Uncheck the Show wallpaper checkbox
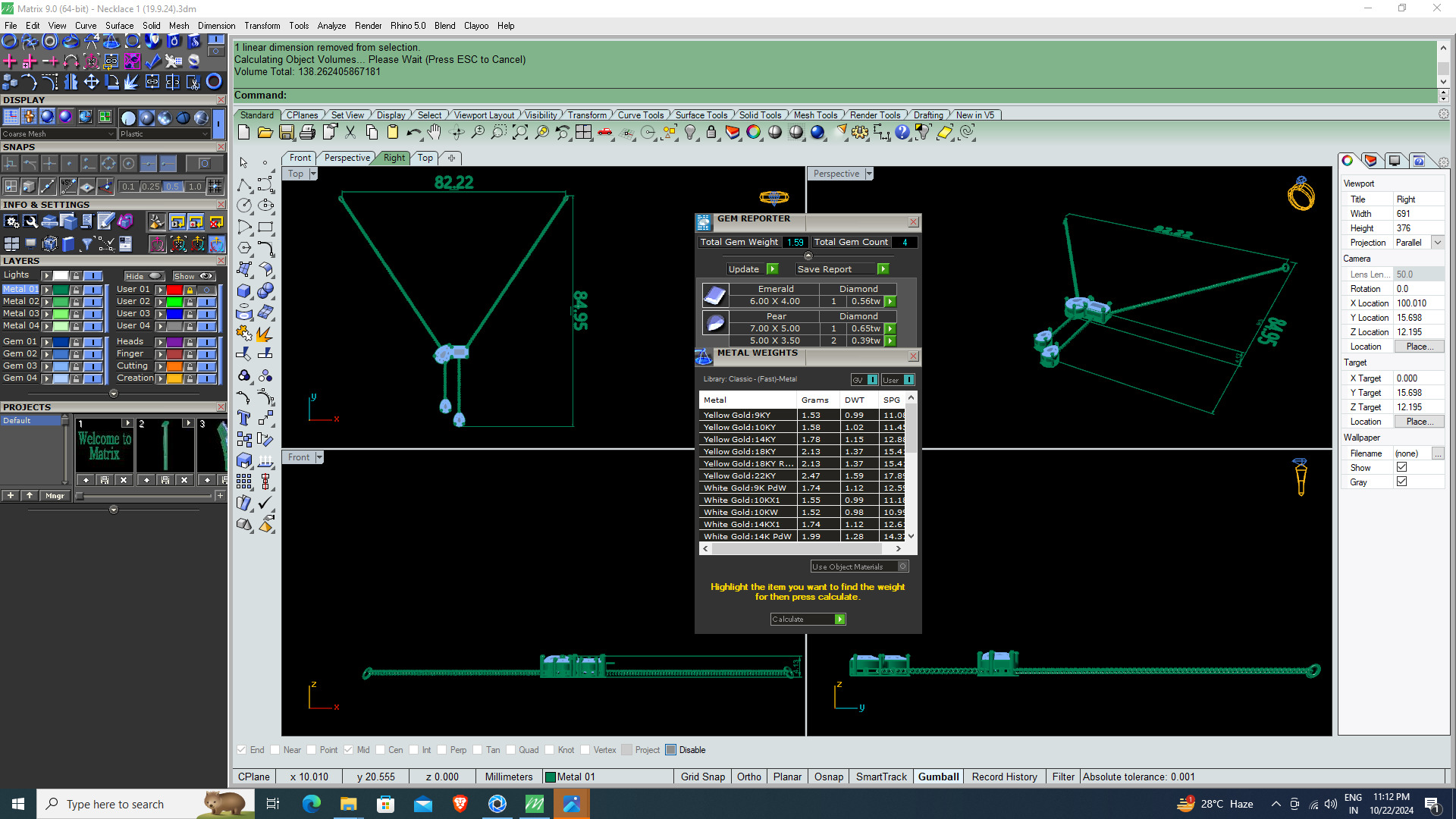 pyautogui.click(x=1401, y=468)
